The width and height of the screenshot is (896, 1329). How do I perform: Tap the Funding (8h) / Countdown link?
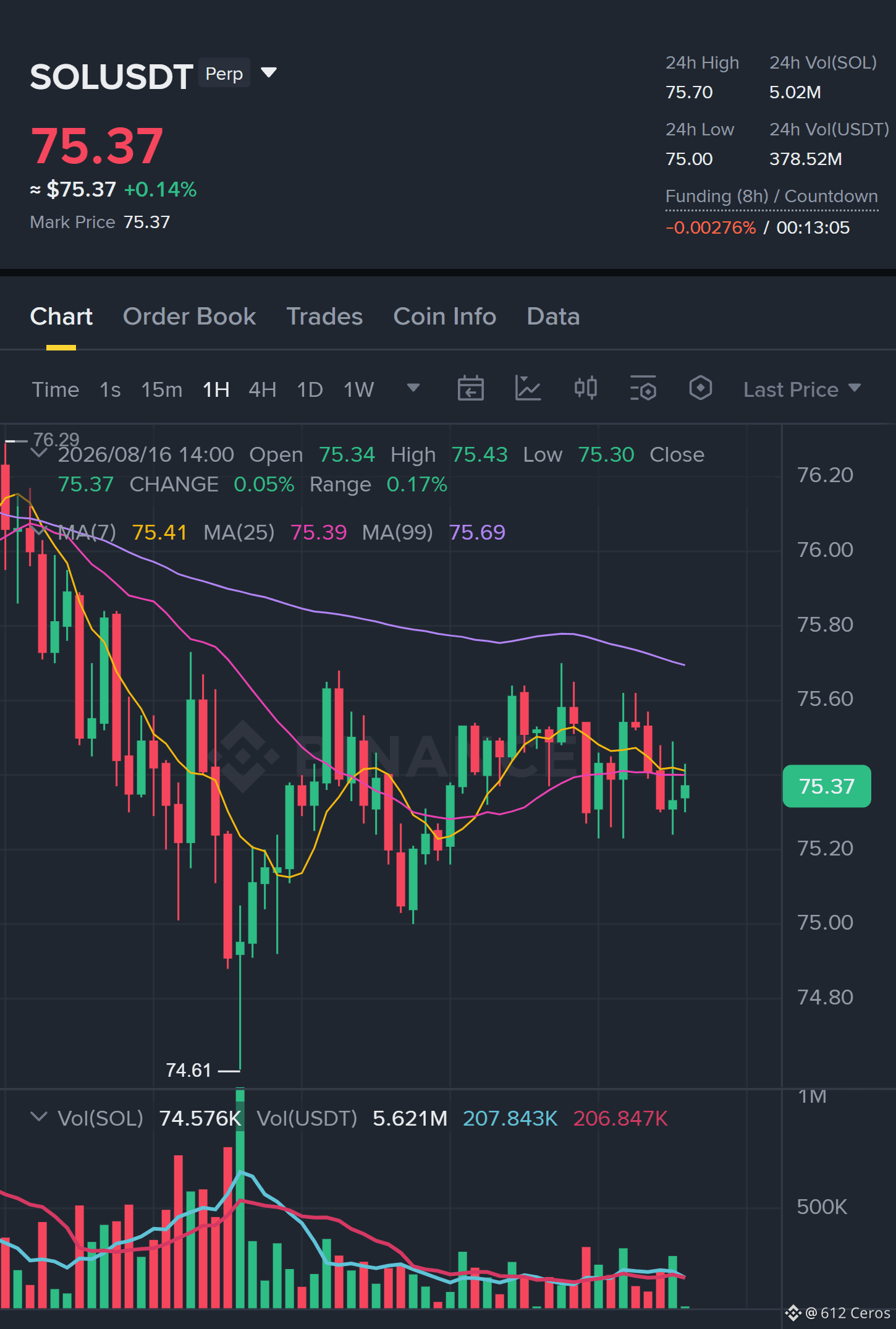[x=771, y=197]
